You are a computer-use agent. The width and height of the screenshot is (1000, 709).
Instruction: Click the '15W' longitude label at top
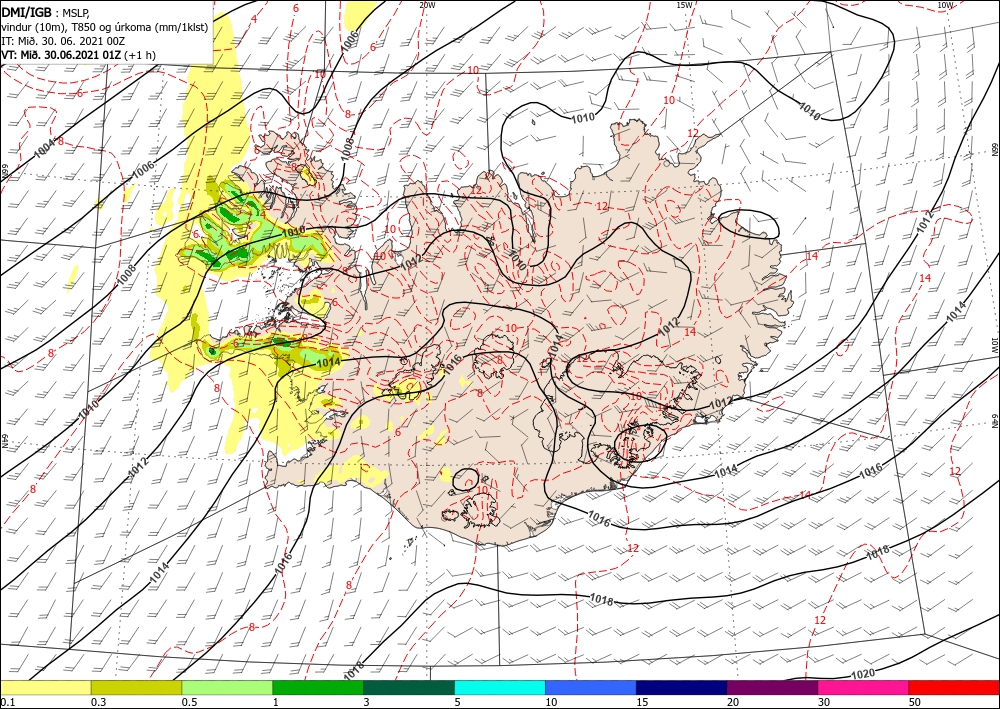pyautogui.click(x=684, y=5)
